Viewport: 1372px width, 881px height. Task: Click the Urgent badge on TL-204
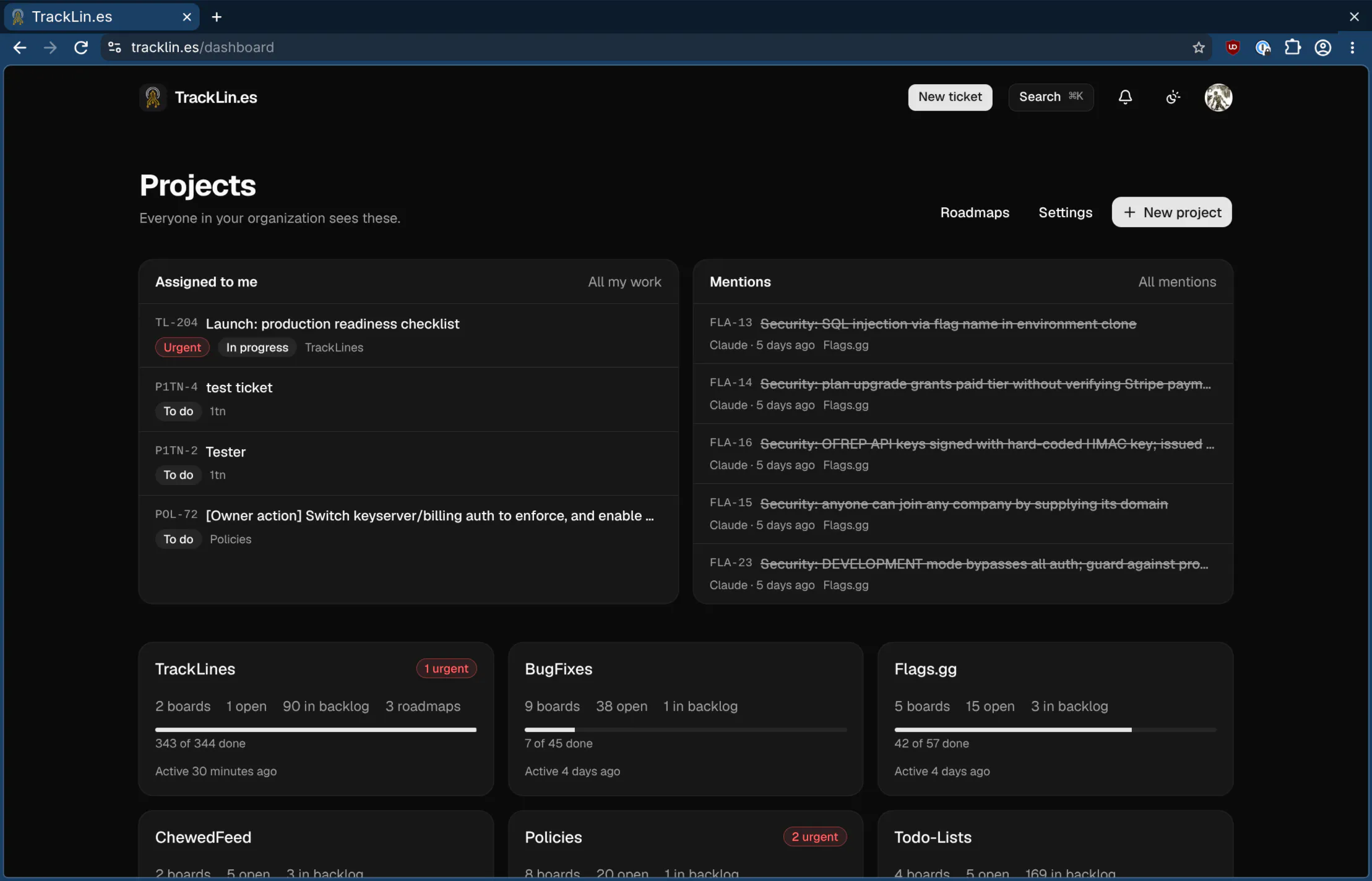tap(182, 347)
